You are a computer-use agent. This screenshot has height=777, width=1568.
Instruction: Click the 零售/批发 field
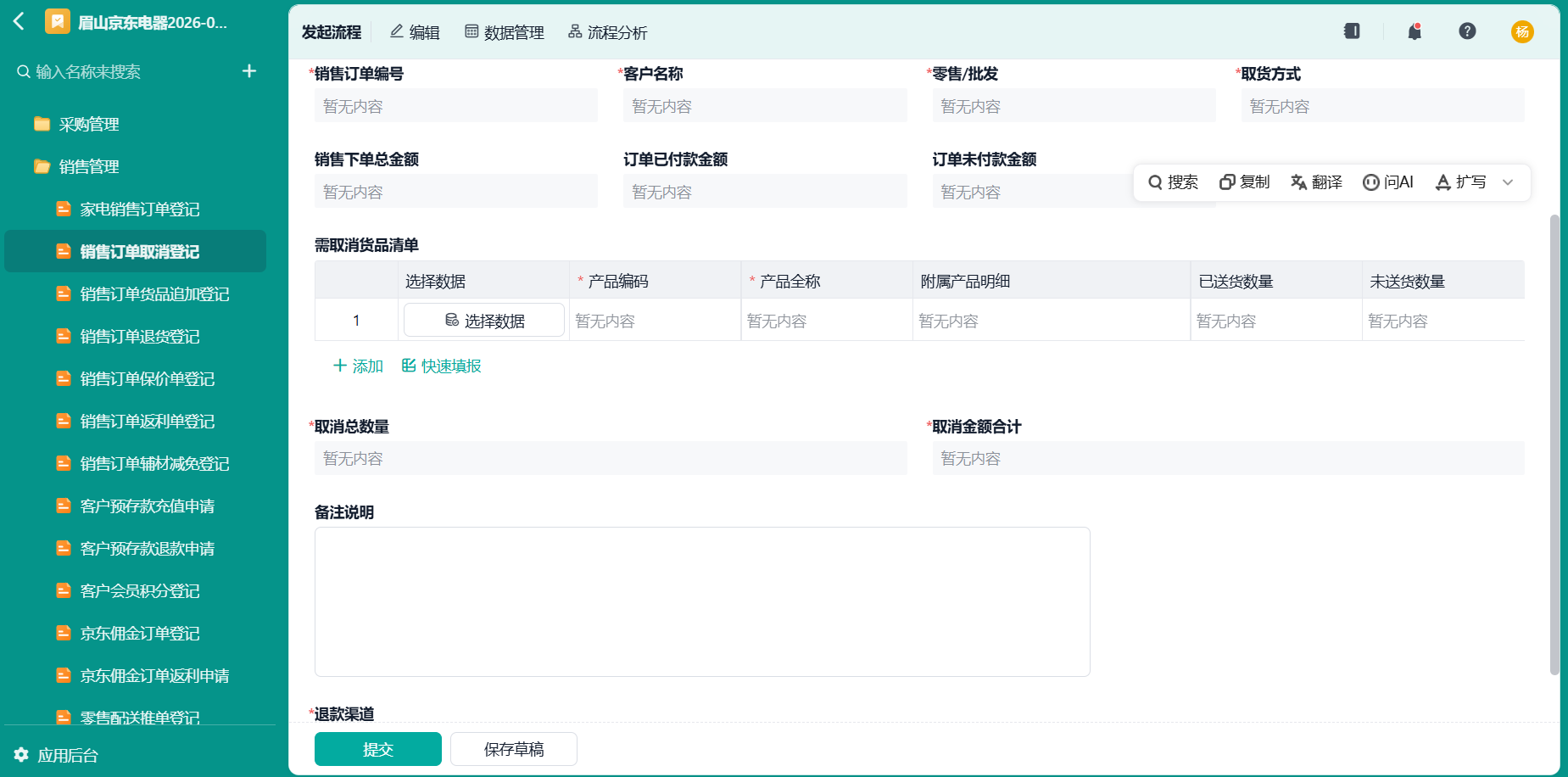[x=1074, y=106]
